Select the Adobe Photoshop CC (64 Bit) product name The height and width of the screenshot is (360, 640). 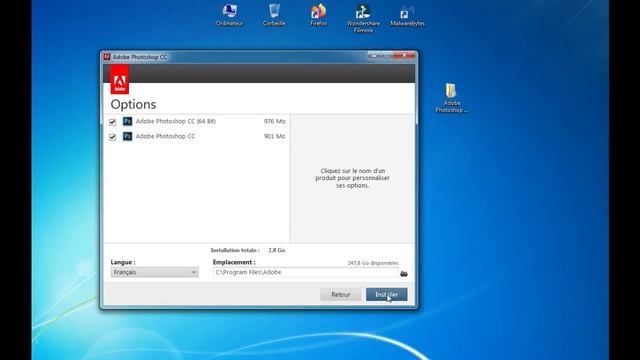point(176,121)
